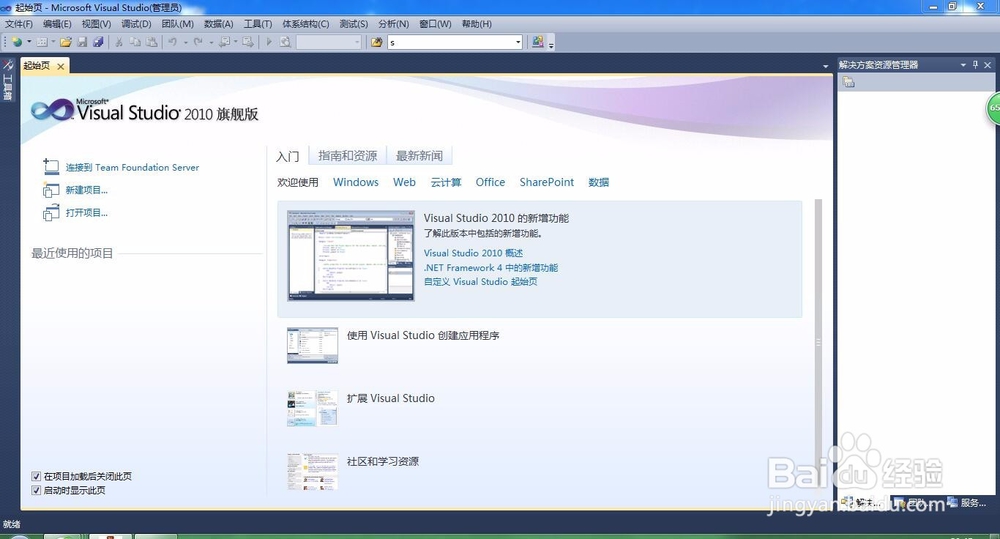Click the Paste toolbar icon
This screenshot has height=539, width=1000.
click(x=151, y=42)
